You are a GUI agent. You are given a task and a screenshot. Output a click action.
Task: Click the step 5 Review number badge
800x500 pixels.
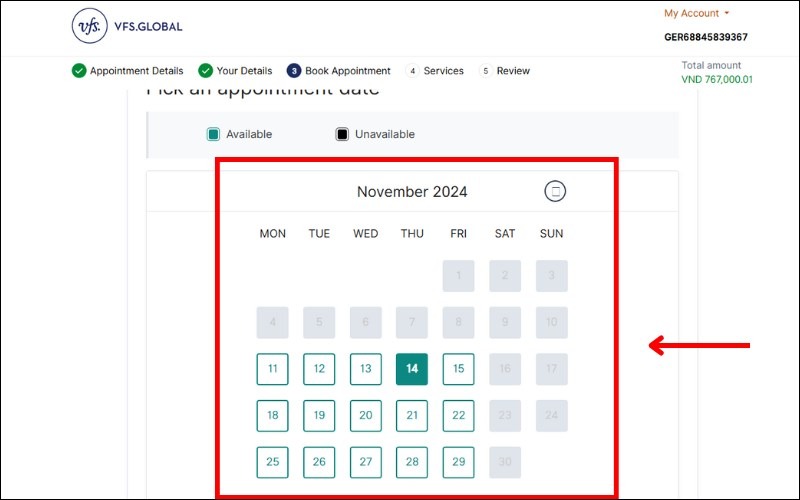pyautogui.click(x=486, y=71)
